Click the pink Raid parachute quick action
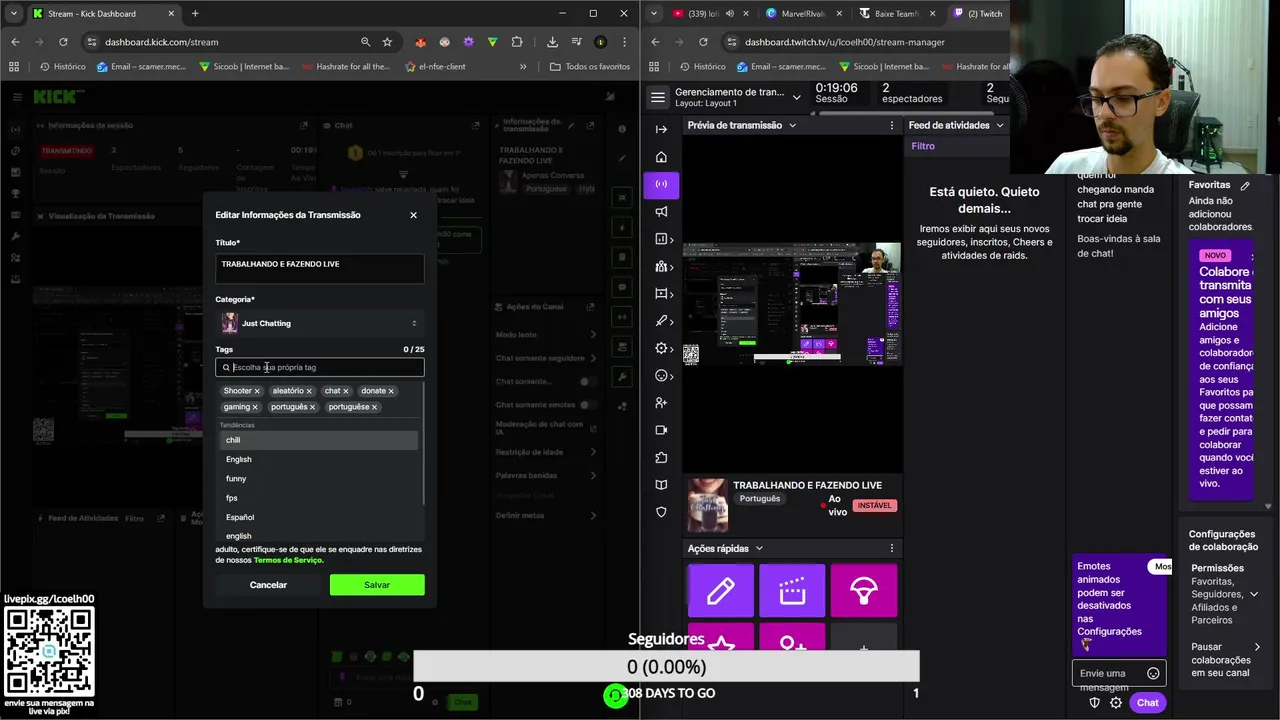1280x720 pixels. 864,591
